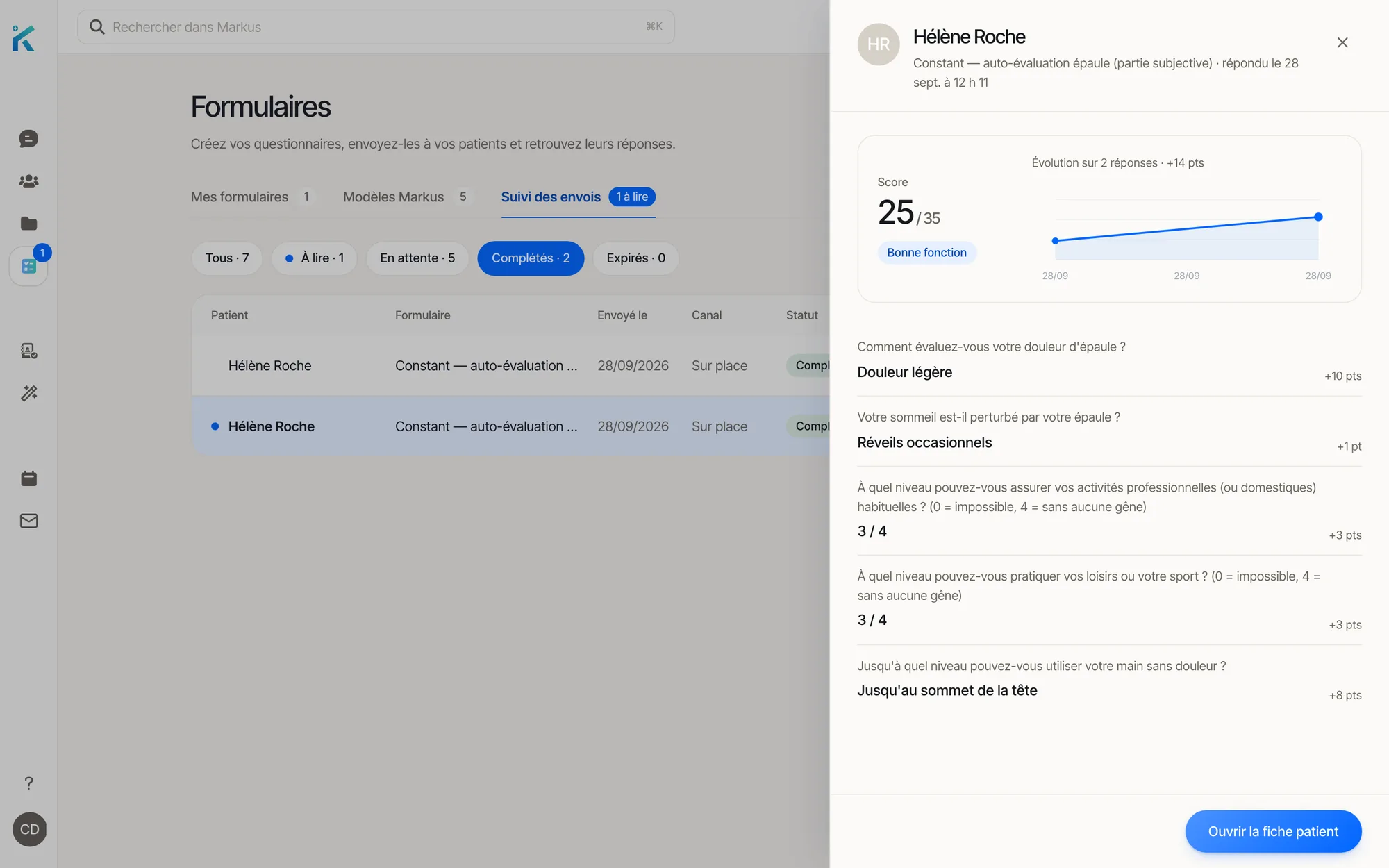Open the help question mark icon
Screen dimensions: 1389x868
[28, 783]
